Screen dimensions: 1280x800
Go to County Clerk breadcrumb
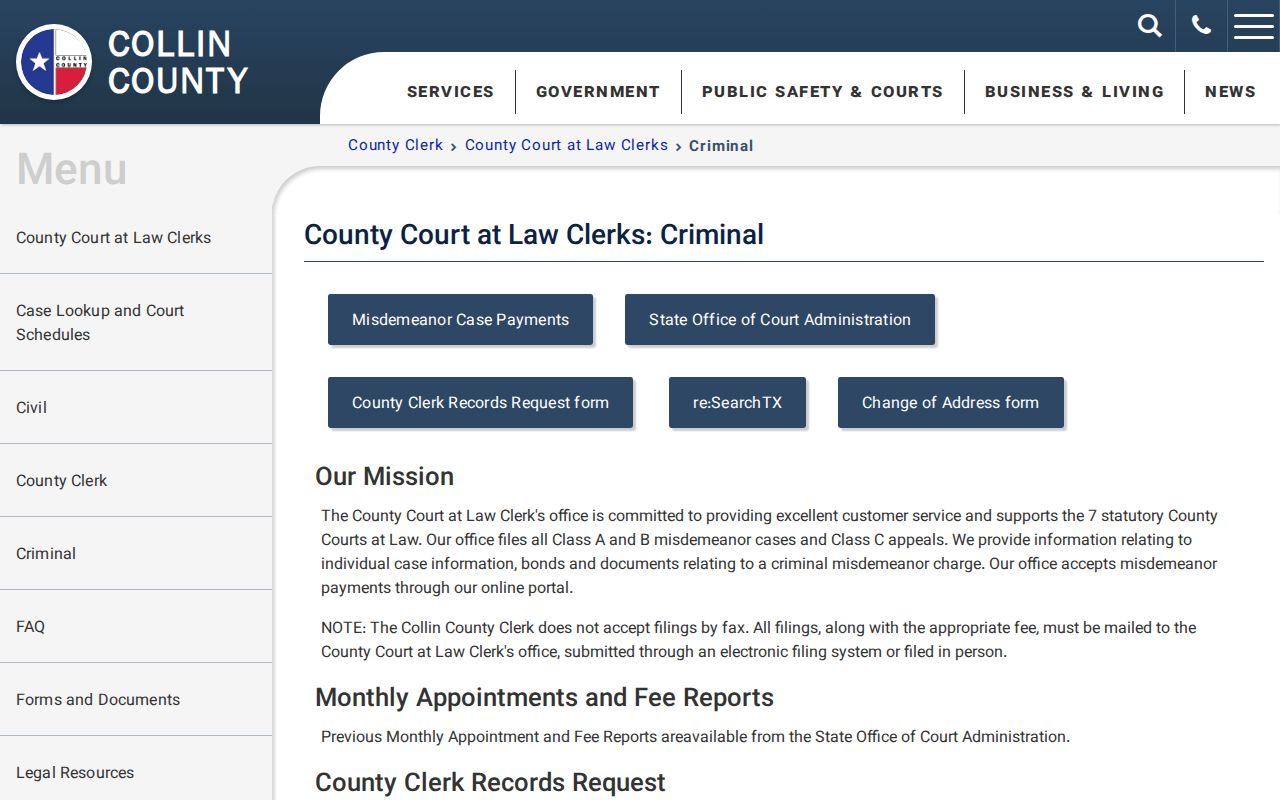click(x=395, y=145)
